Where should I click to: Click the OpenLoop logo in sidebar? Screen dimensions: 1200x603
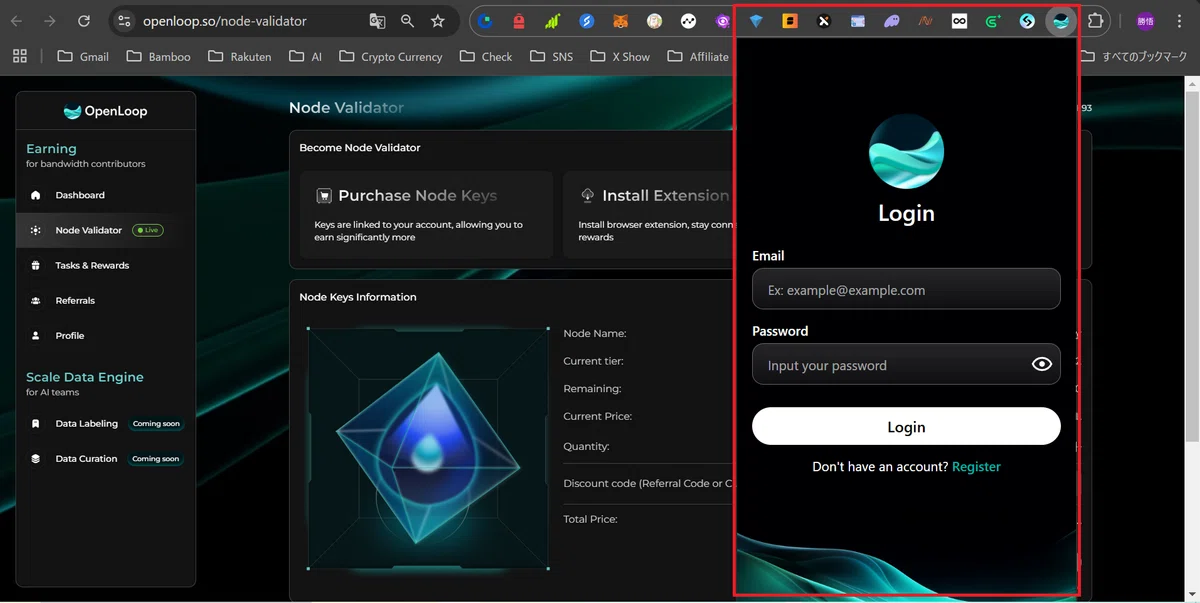(105, 112)
